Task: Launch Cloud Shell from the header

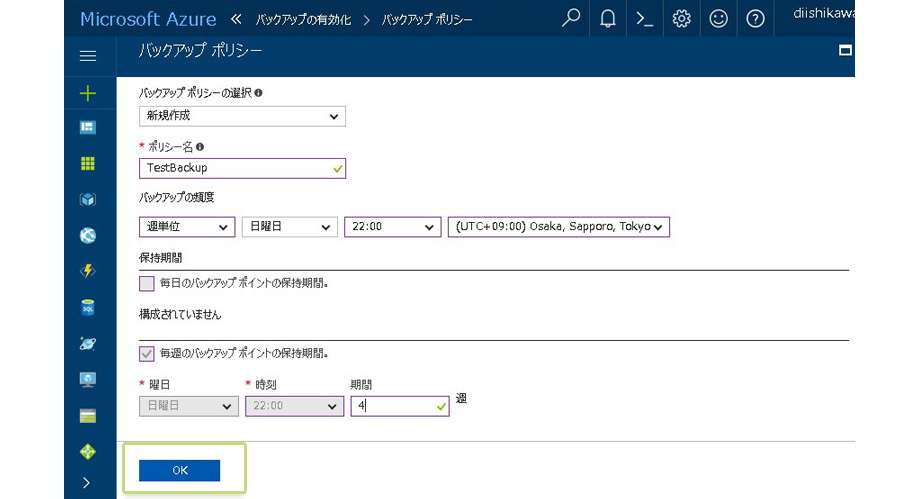Action: [x=645, y=19]
